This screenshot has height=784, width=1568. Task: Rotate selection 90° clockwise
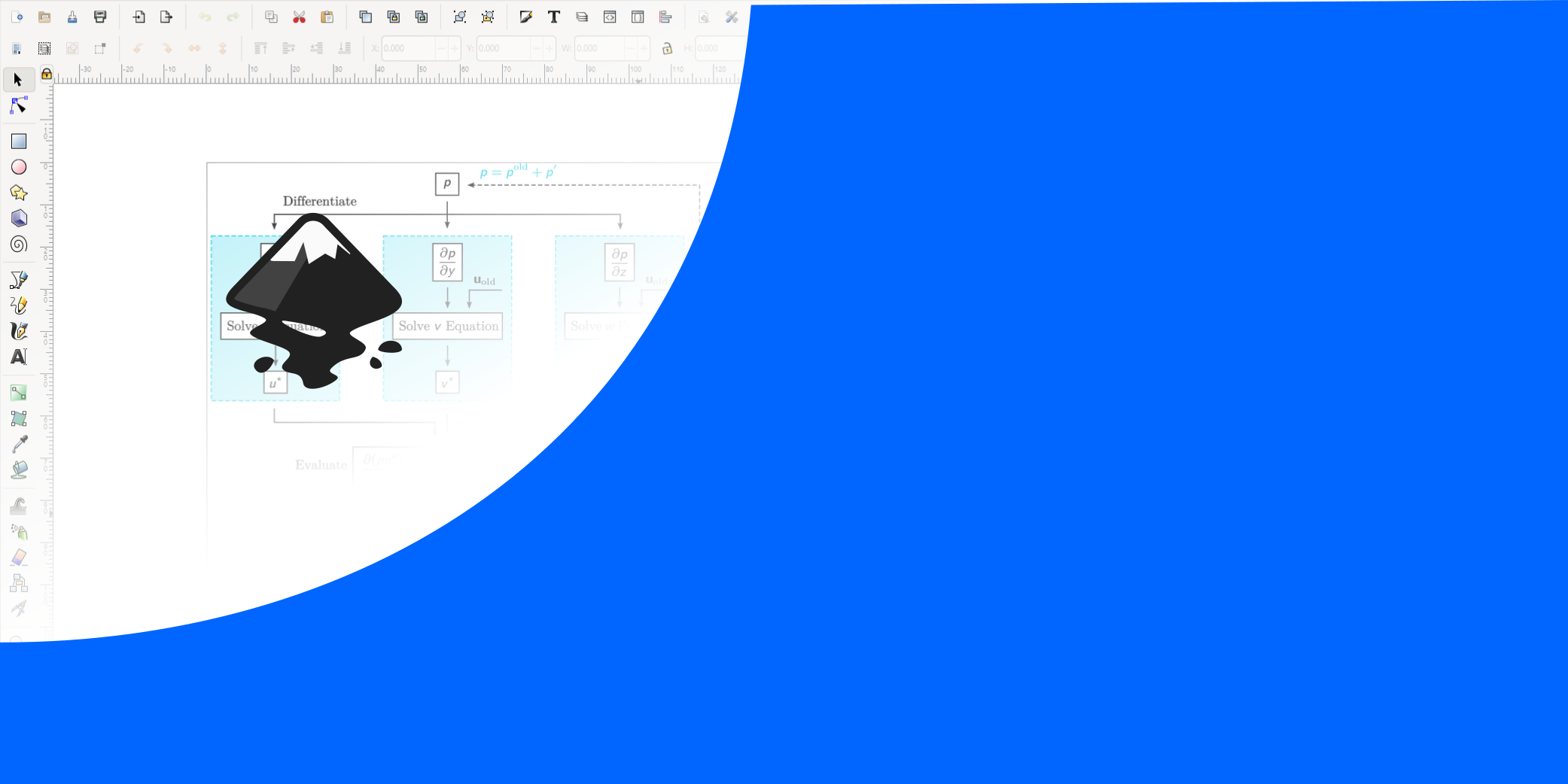tap(166, 48)
